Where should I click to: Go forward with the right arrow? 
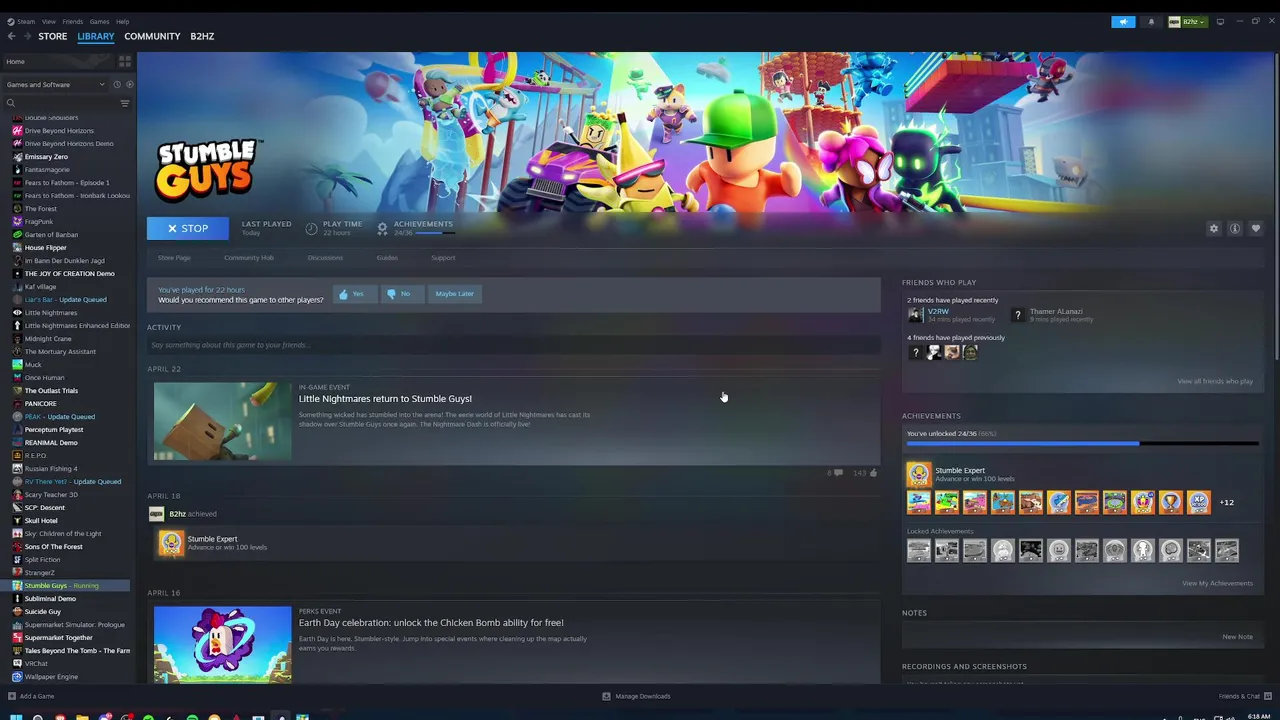pos(26,36)
